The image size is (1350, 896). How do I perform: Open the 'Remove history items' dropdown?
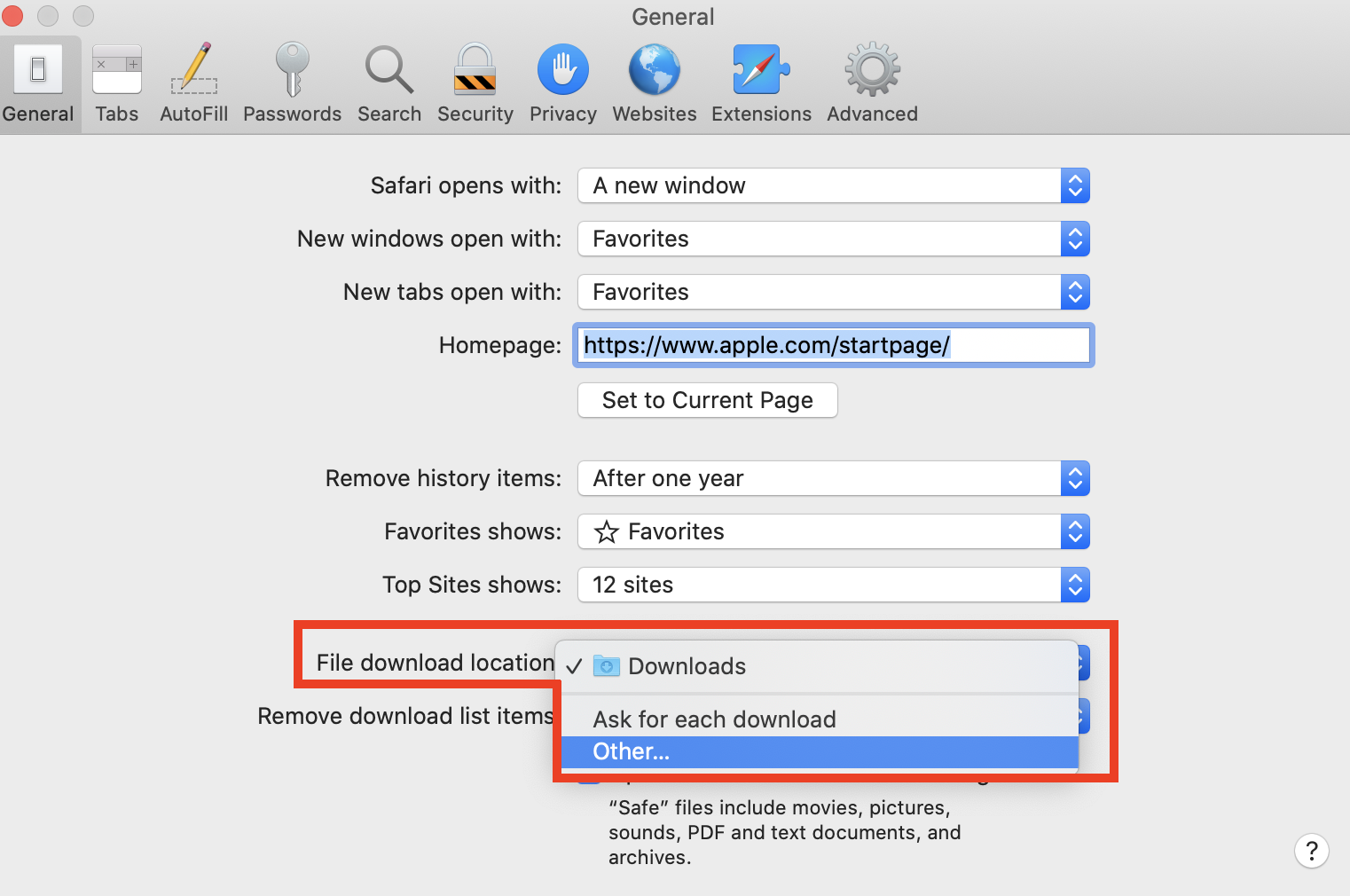(834, 478)
